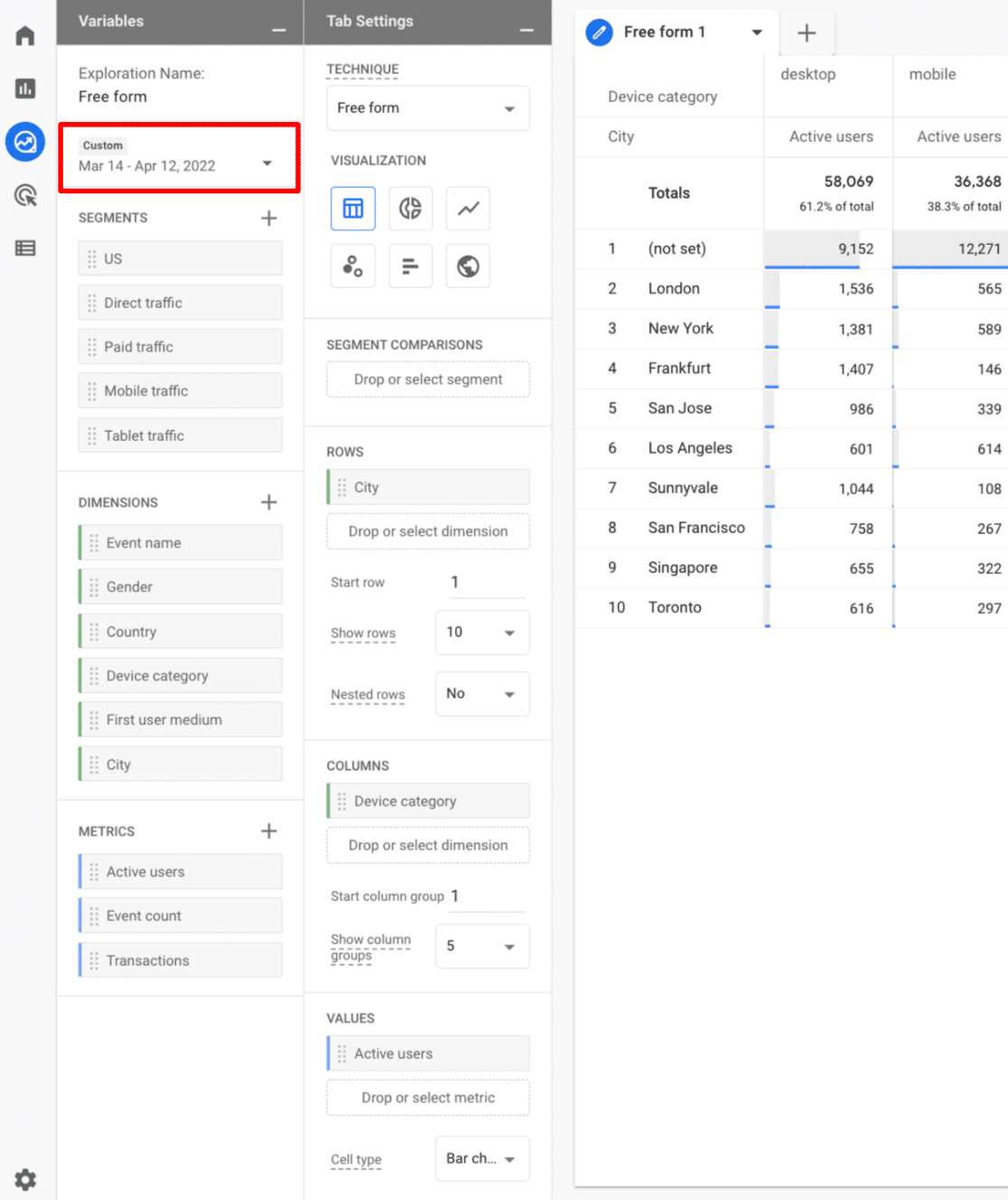The width and height of the screenshot is (1008, 1200).
Task: Select the Geo map visualization
Action: pyautogui.click(x=468, y=267)
